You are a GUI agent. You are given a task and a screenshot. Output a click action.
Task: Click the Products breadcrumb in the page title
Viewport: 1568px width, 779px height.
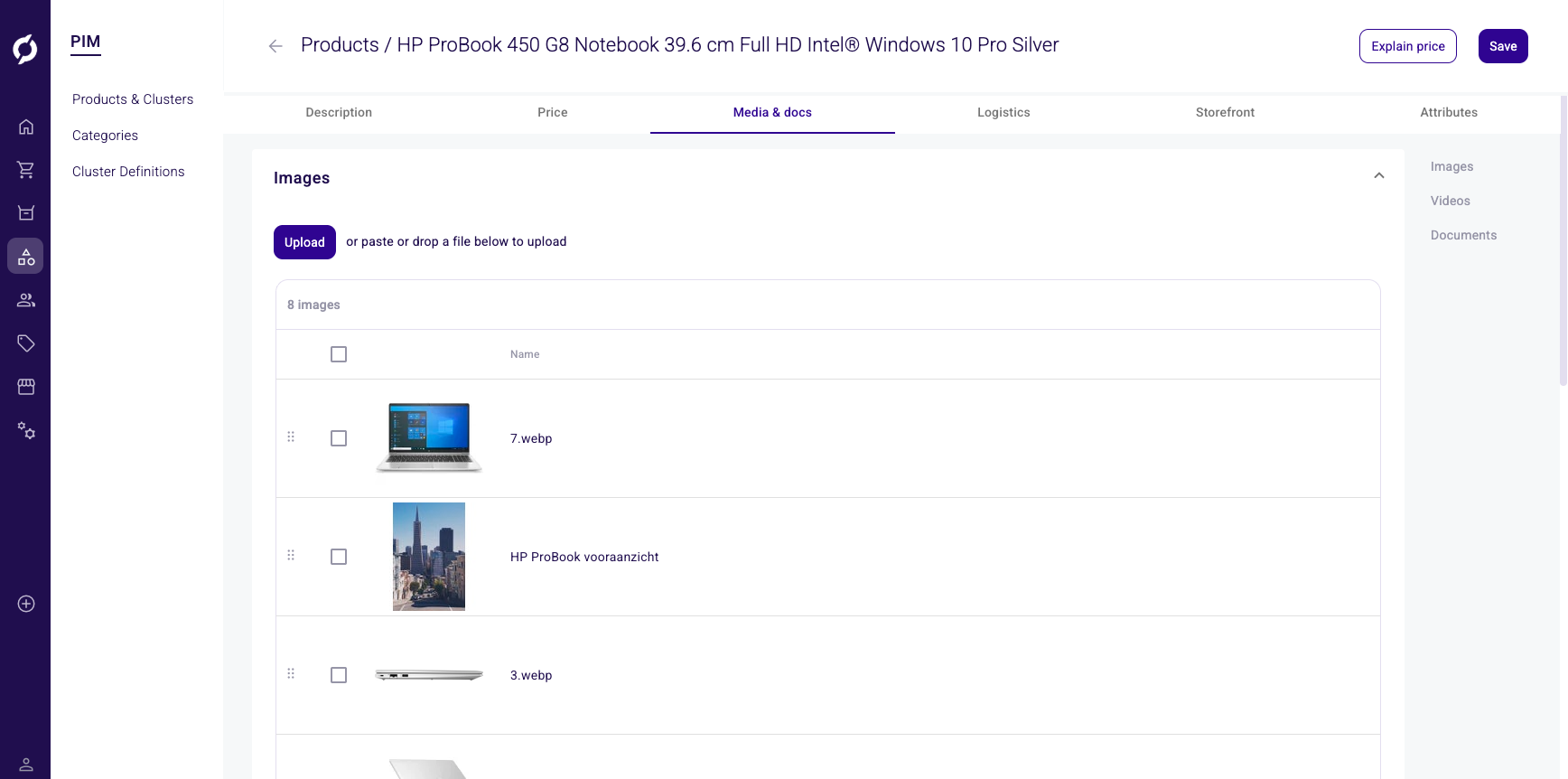click(x=340, y=45)
